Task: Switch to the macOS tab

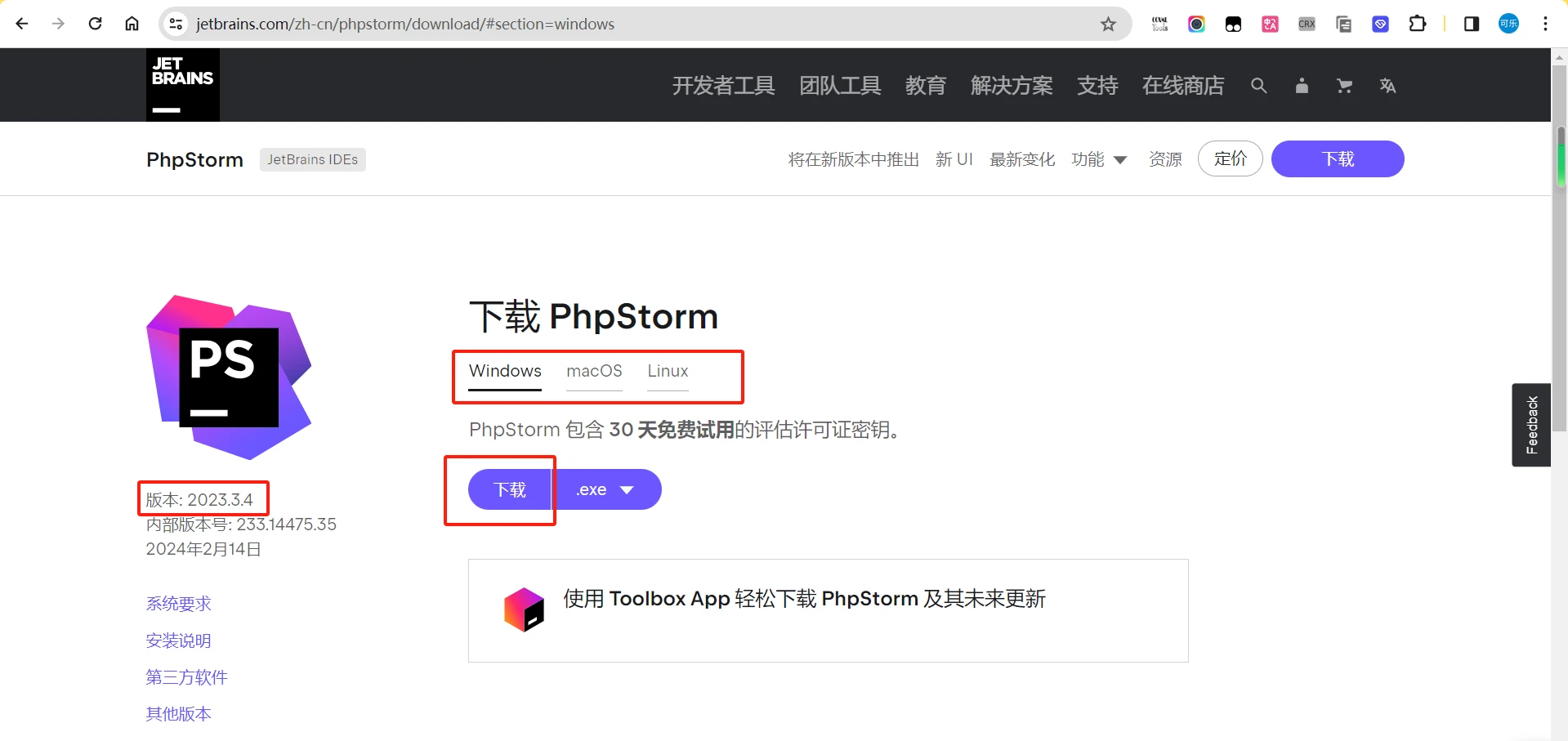Action: (x=594, y=371)
